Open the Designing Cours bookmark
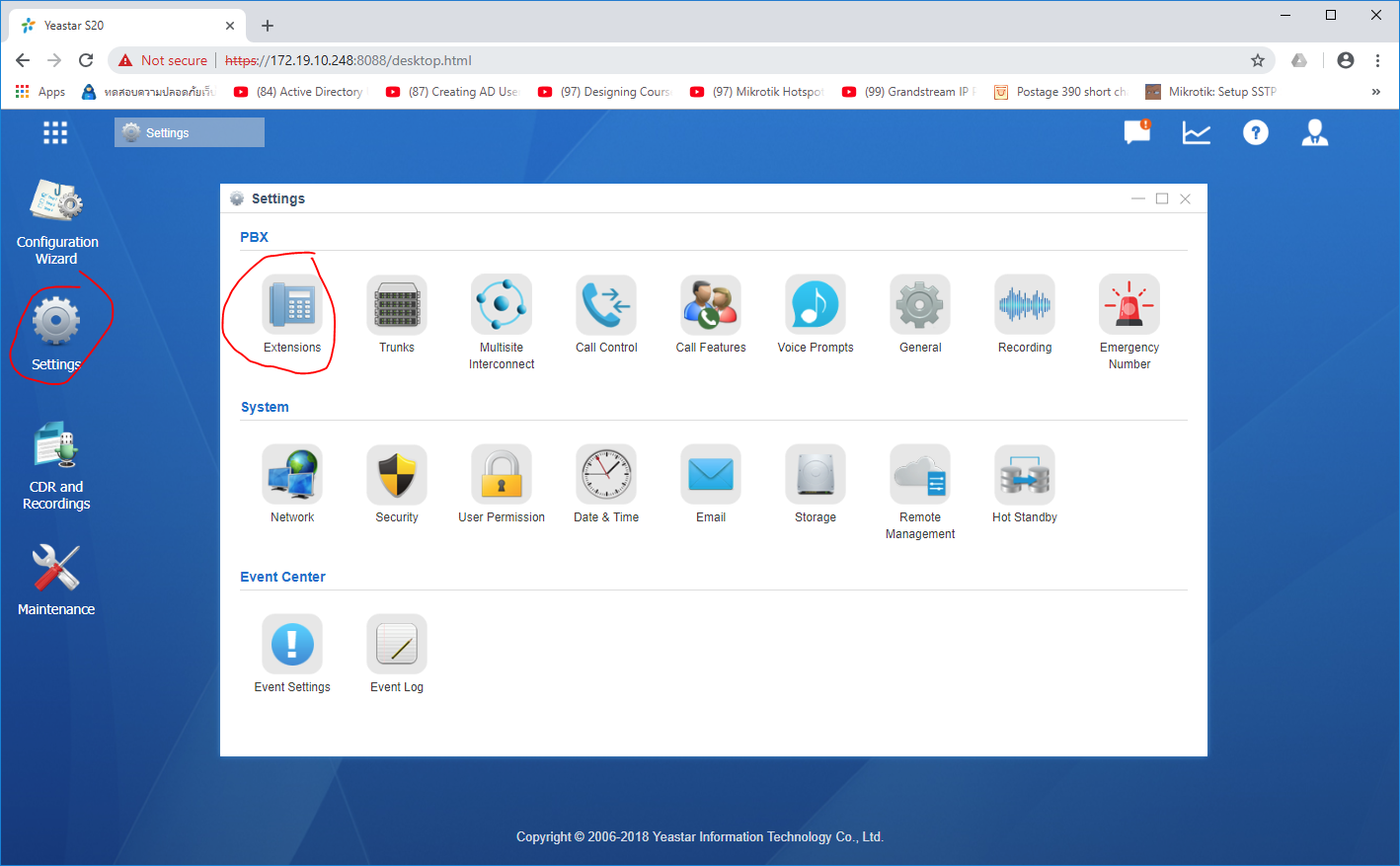1400x866 pixels. click(x=603, y=92)
